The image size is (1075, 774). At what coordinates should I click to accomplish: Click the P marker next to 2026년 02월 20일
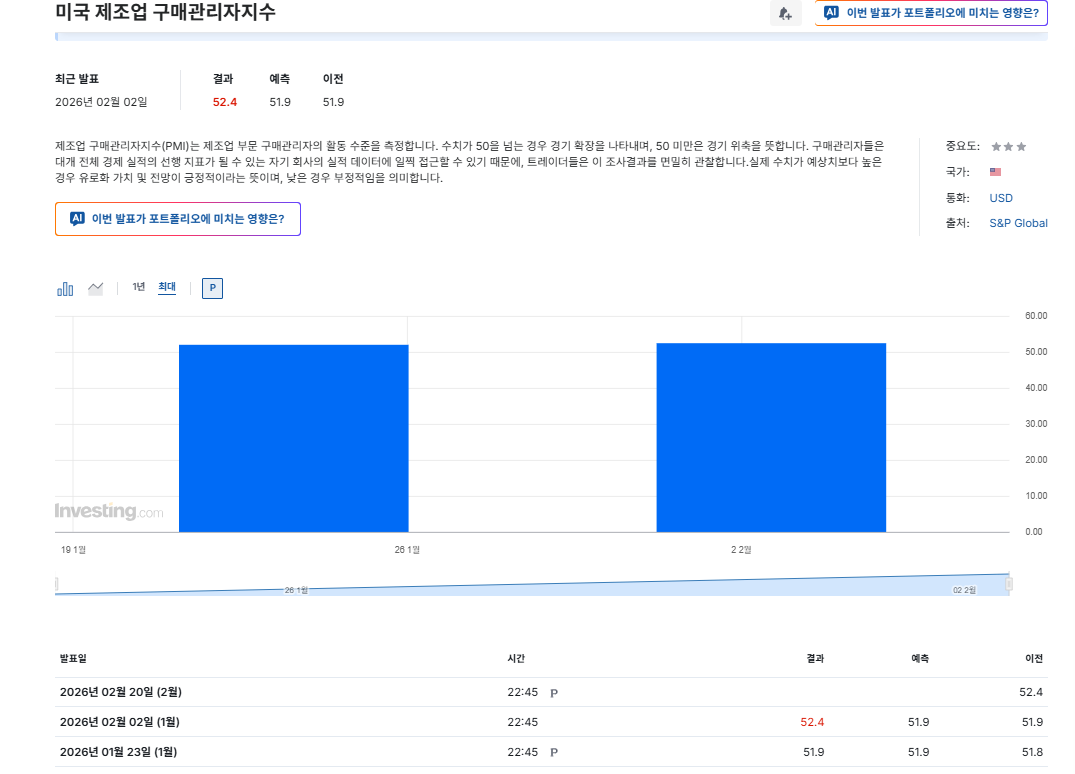[552, 691]
